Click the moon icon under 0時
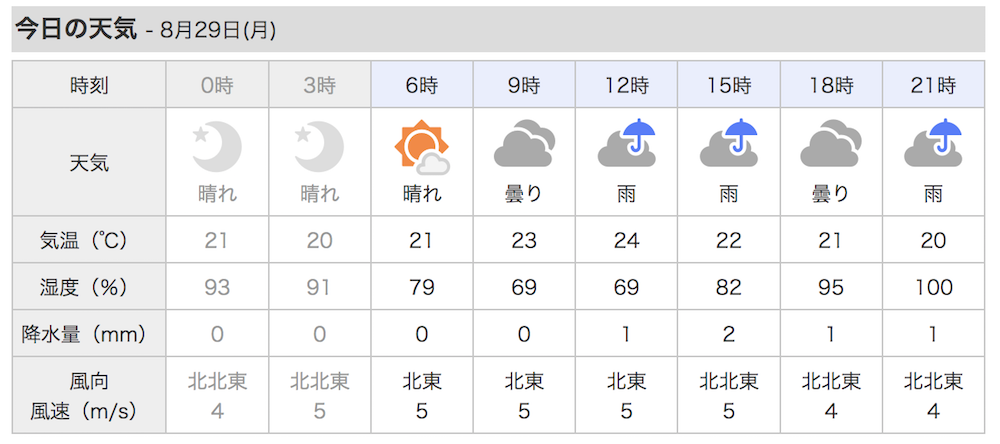Screen dimensions: 1000x444 [x=217, y=147]
